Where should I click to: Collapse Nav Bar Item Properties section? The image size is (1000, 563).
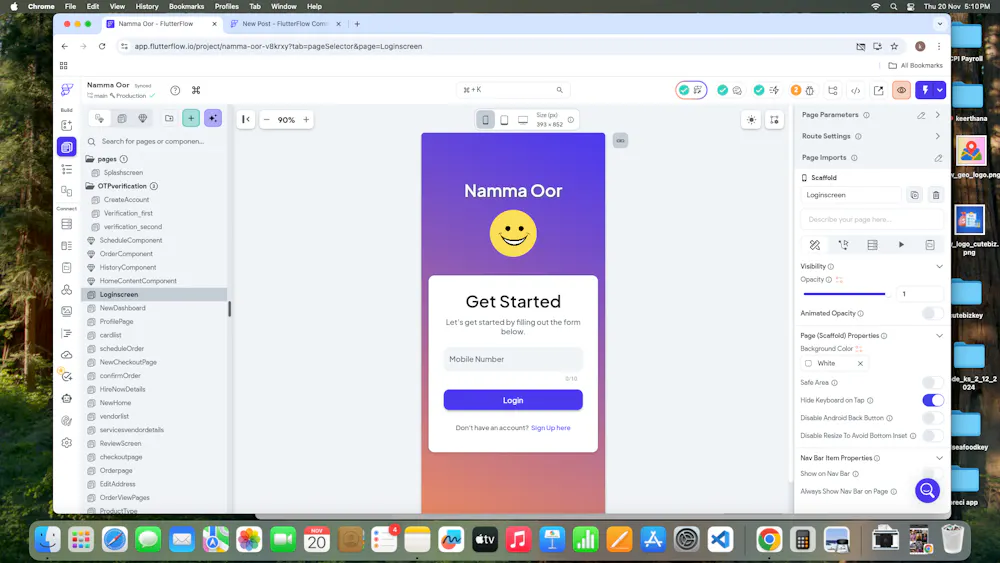(x=939, y=458)
